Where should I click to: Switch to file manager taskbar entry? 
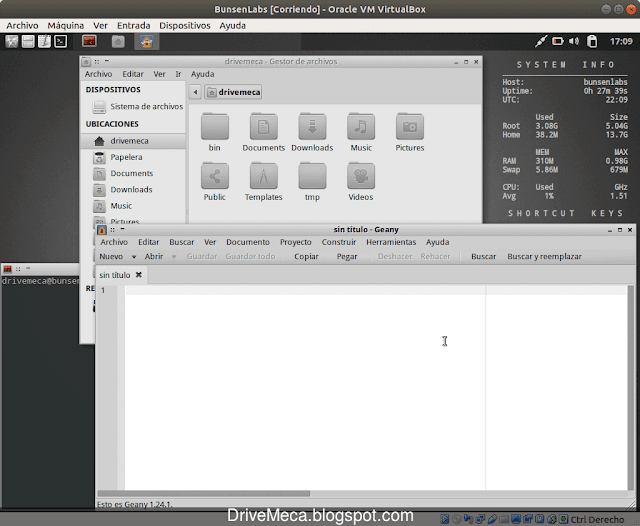(118, 42)
